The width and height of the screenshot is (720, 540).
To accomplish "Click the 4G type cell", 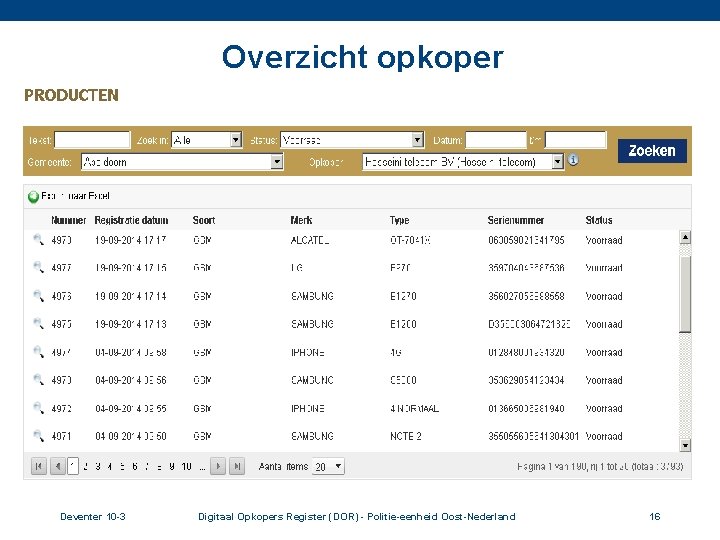I will (395, 353).
